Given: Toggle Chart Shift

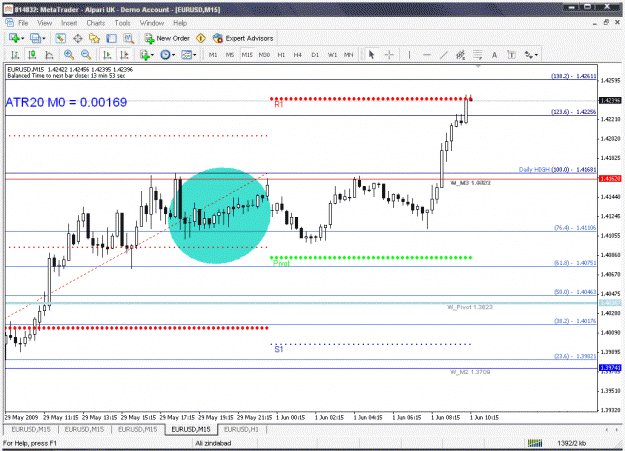Looking at the screenshot, I should tap(124, 55).
